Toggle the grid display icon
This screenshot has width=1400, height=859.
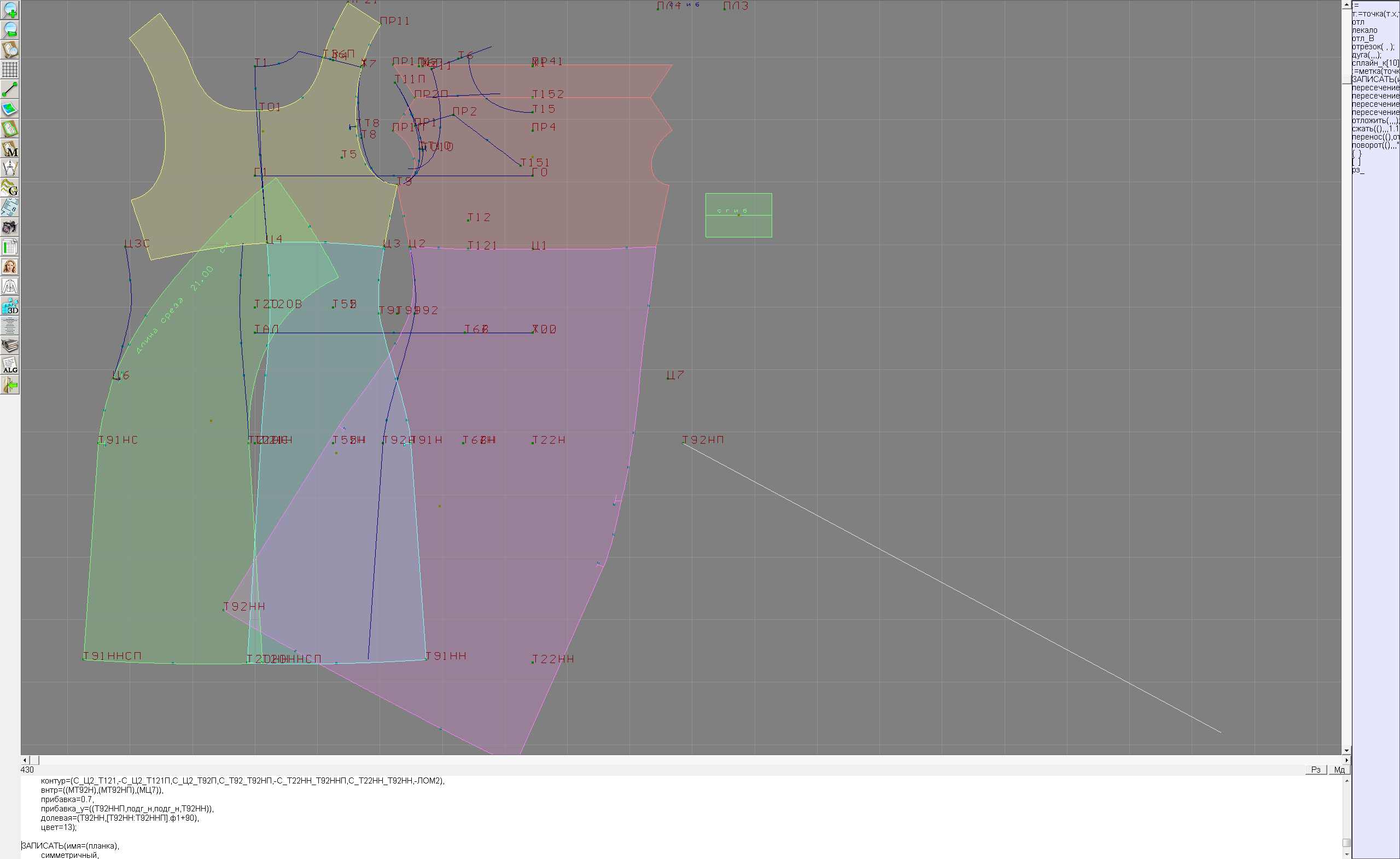click(x=10, y=69)
